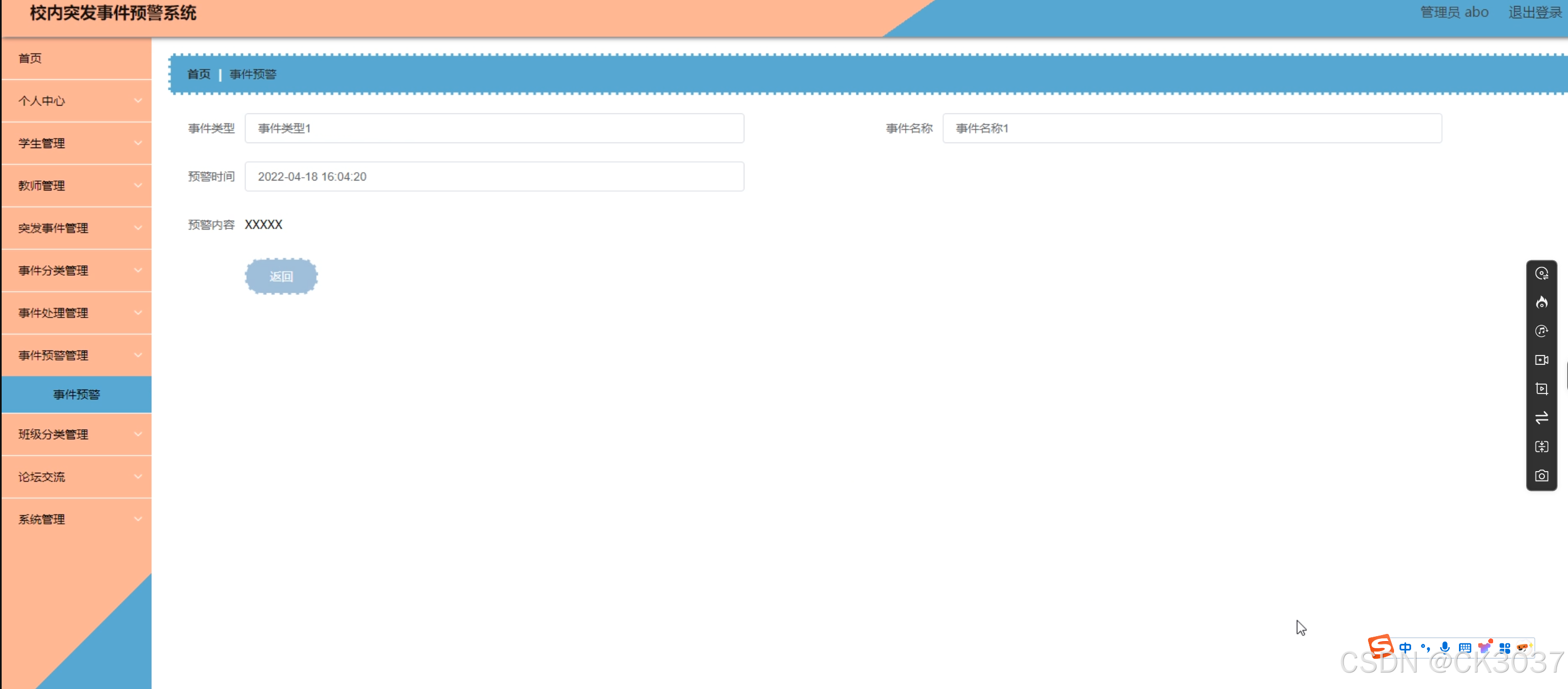1568x689 pixels.
Task: Click the 首页 breadcrumb link
Action: pyautogui.click(x=198, y=74)
